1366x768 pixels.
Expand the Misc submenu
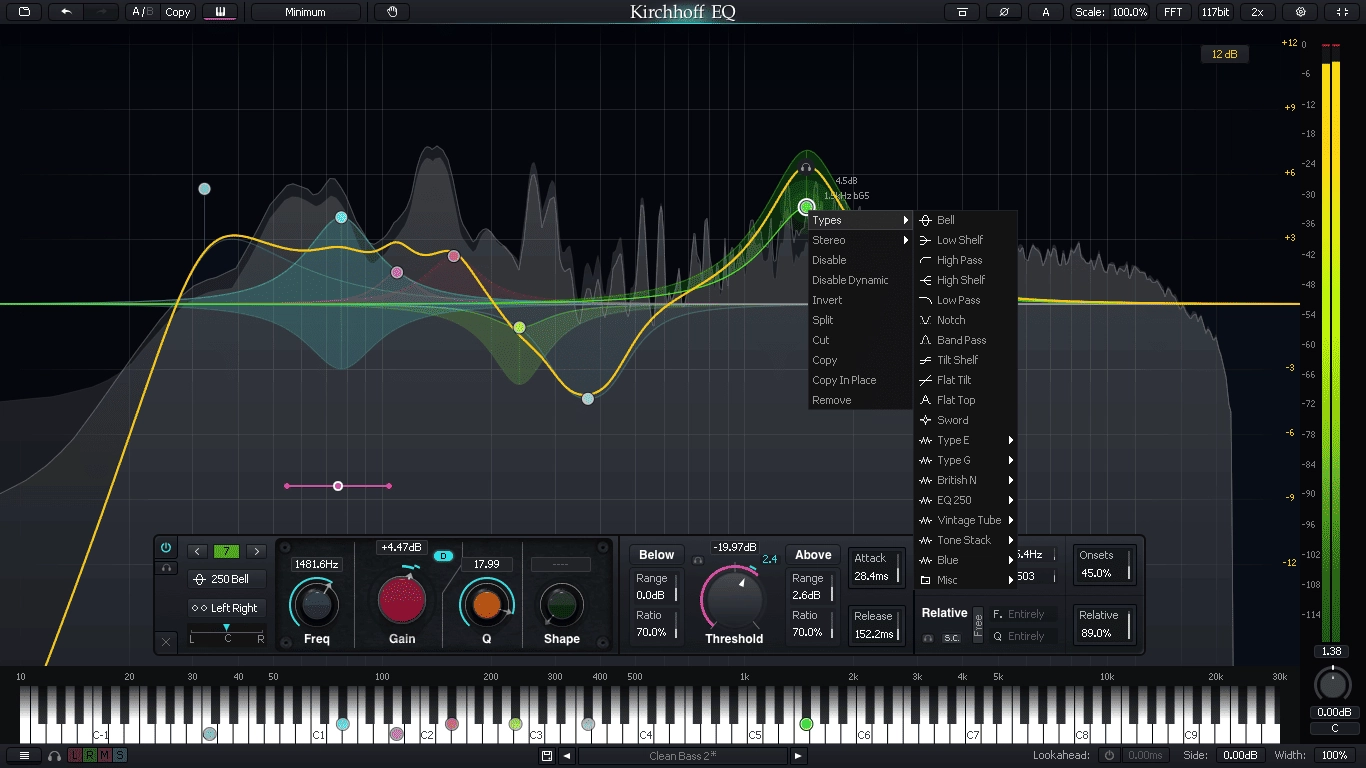point(965,580)
